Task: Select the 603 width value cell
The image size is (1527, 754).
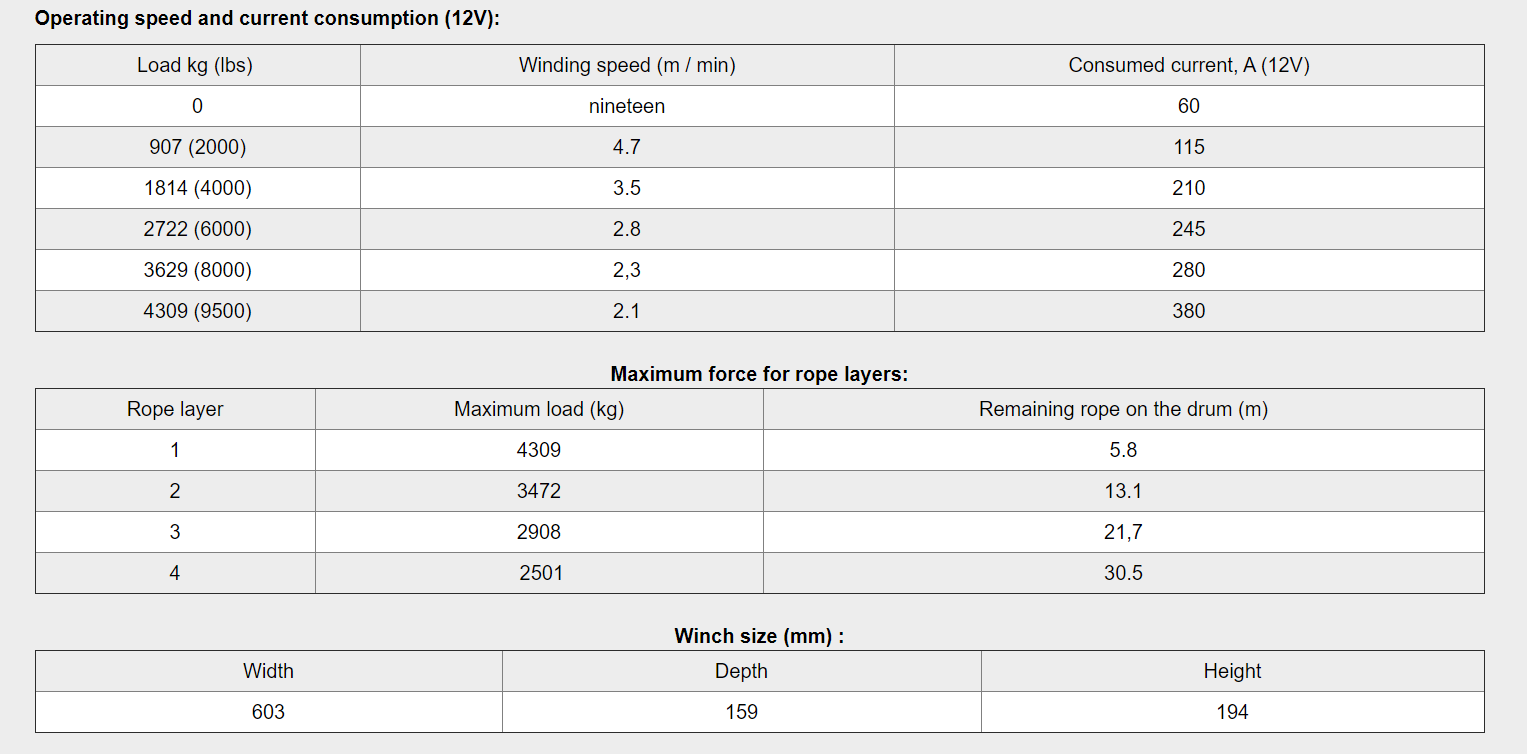Action: coord(268,712)
